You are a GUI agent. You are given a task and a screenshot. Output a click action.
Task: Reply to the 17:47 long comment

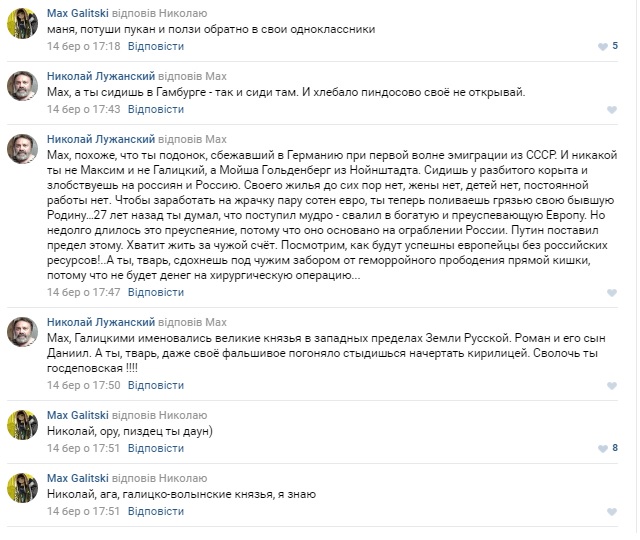point(156,292)
